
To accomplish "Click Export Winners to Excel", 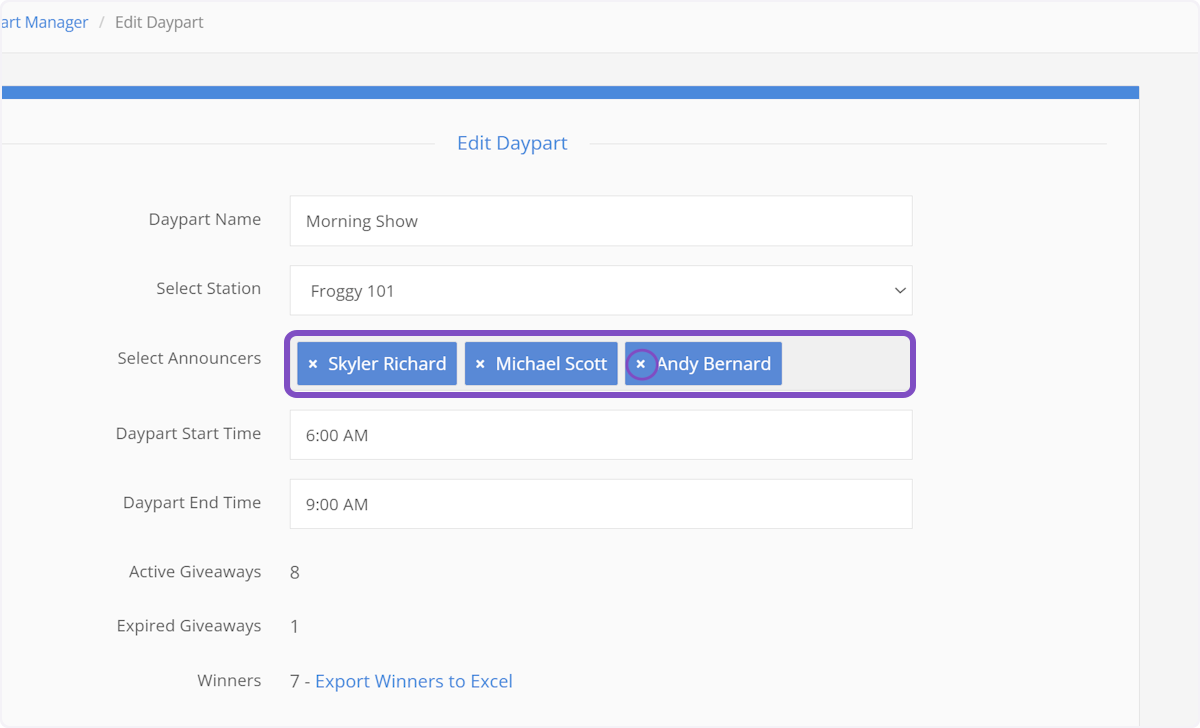I will tap(413, 681).
